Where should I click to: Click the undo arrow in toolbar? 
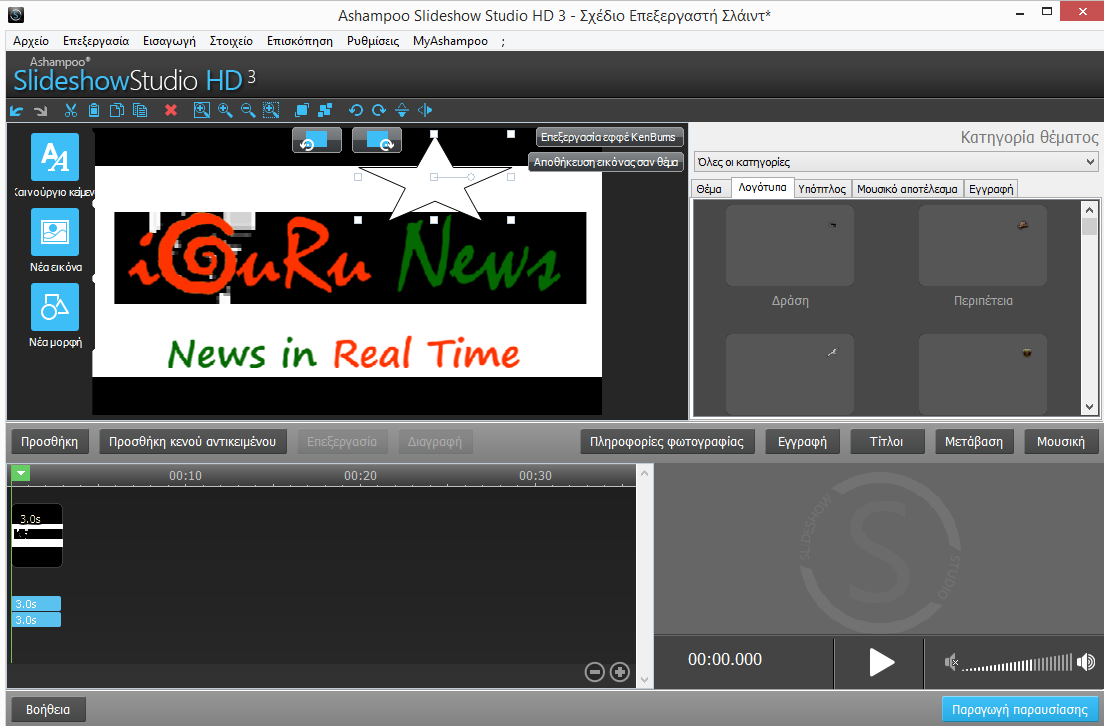pyautogui.click(x=16, y=110)
